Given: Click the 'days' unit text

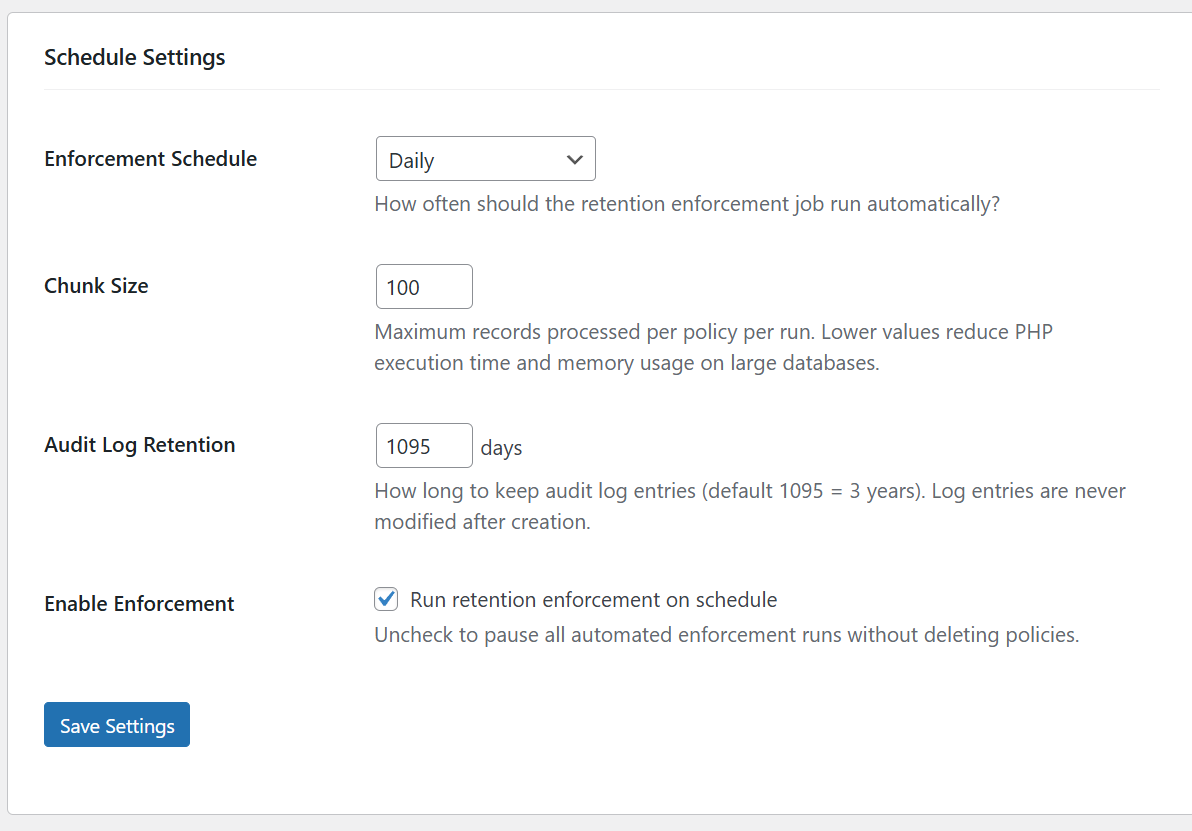Looking at the screenshot, I should pyautogui.click(x=501, y=447).
